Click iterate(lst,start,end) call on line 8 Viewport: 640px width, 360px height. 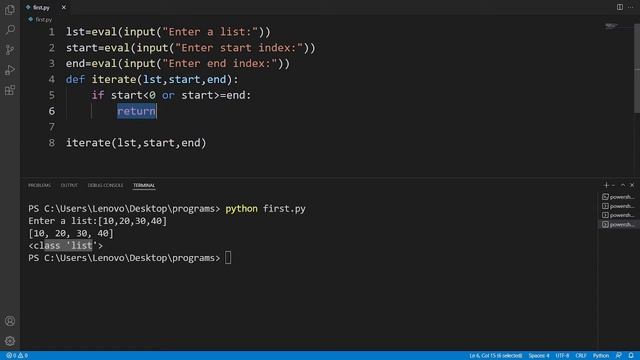click(136, 143)
